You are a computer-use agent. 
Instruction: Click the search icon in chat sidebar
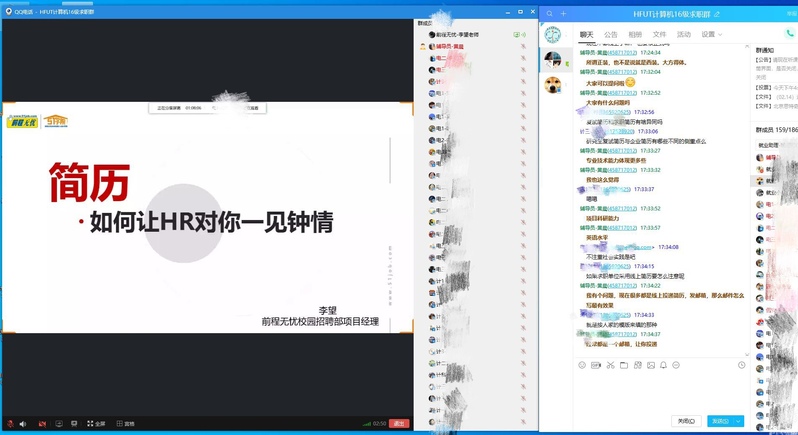pyautogui.click(x=549, y=13)
